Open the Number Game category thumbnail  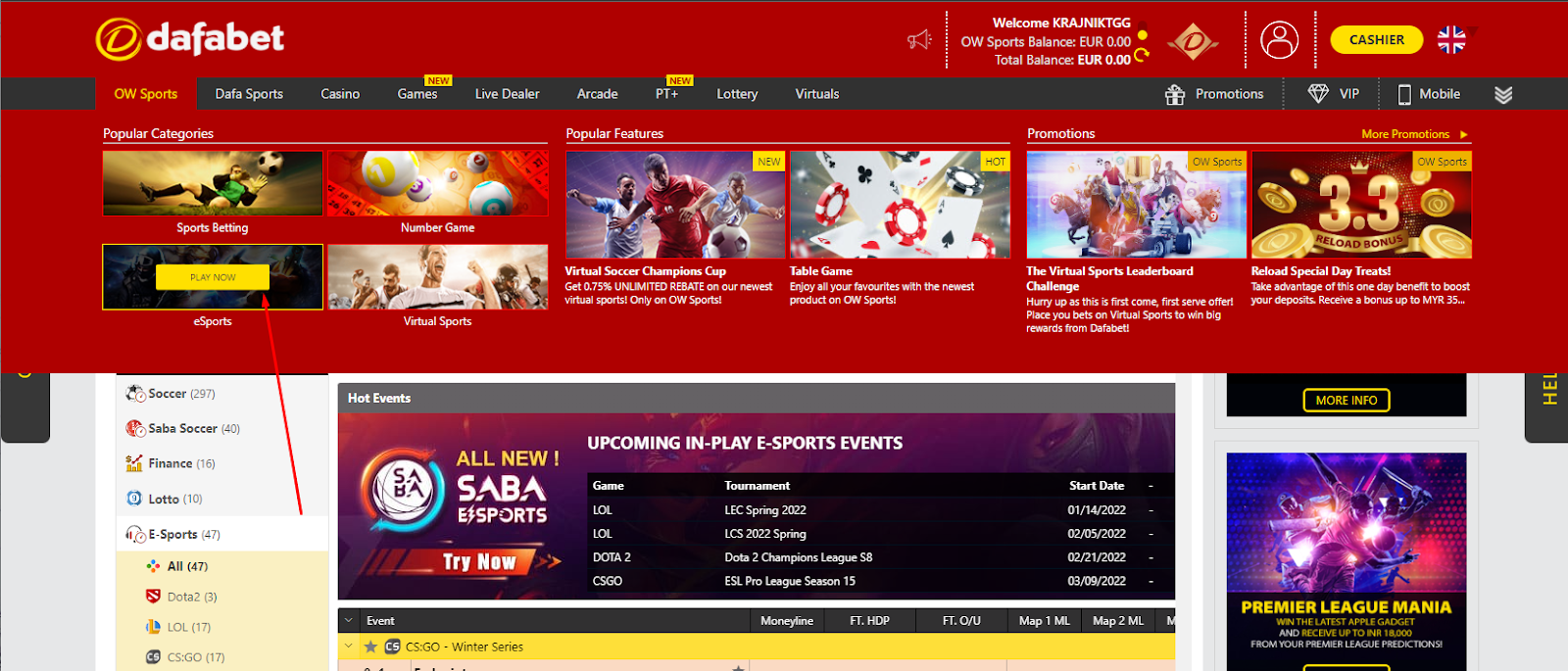[x=438, y=183]
